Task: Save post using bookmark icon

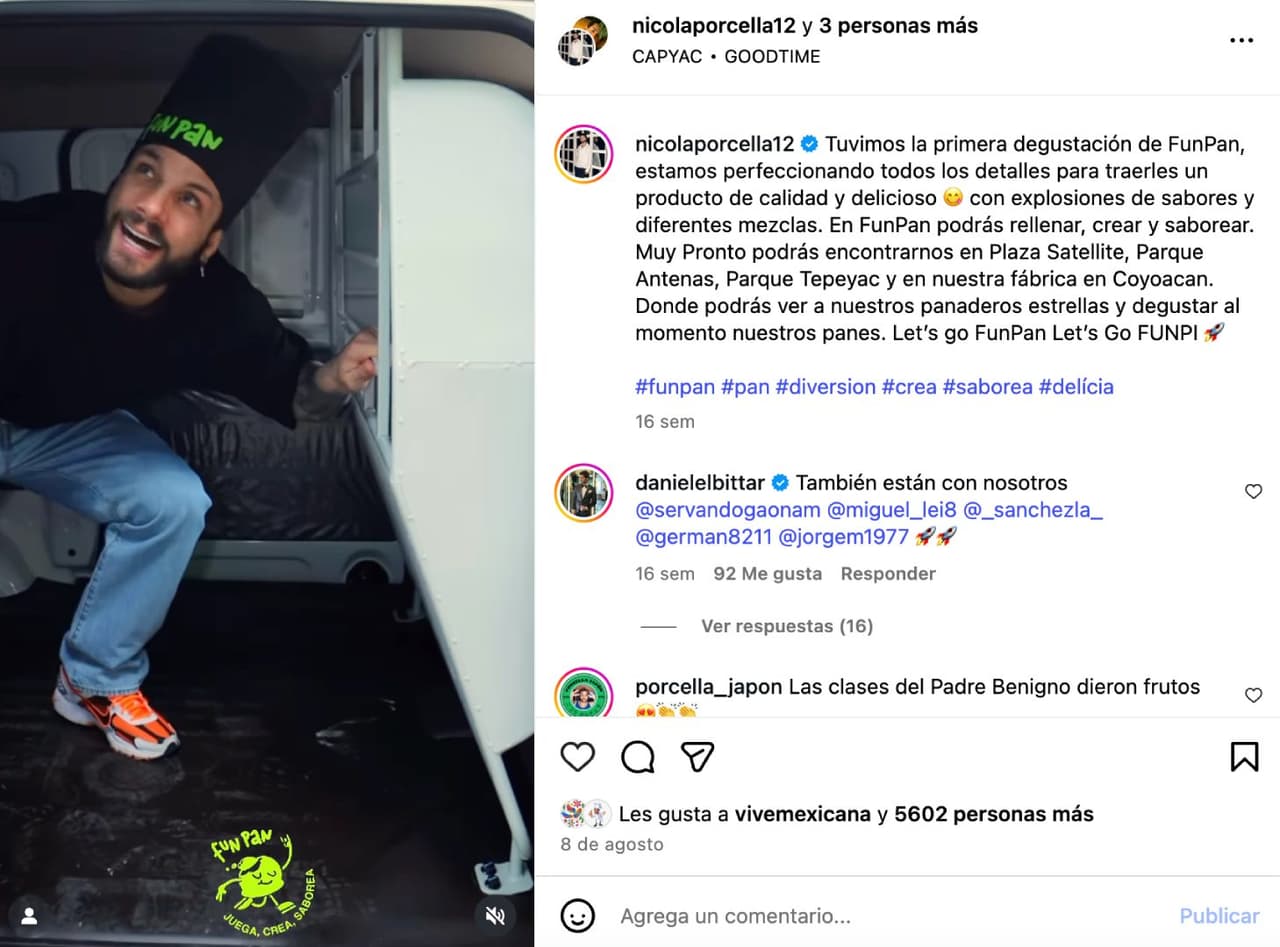Action: [1244, 757]
